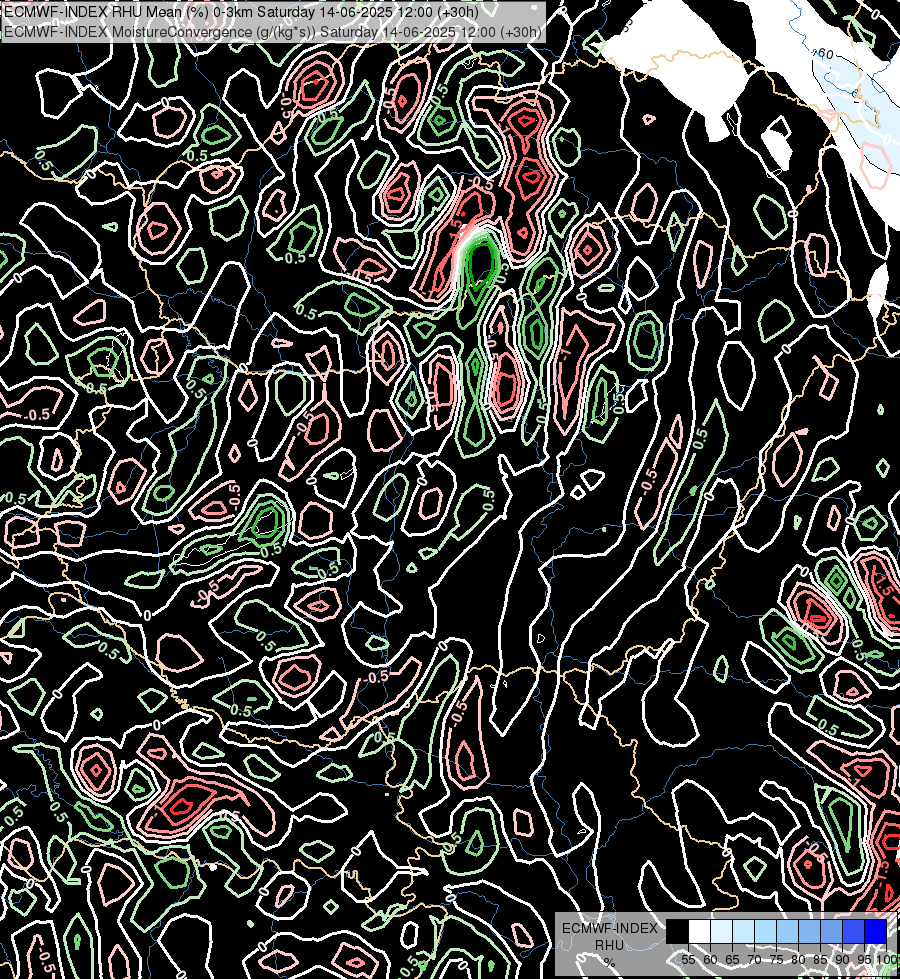Select the 90-95 legend swatch
The image size is (900, 979).
(x=853, y=932)
